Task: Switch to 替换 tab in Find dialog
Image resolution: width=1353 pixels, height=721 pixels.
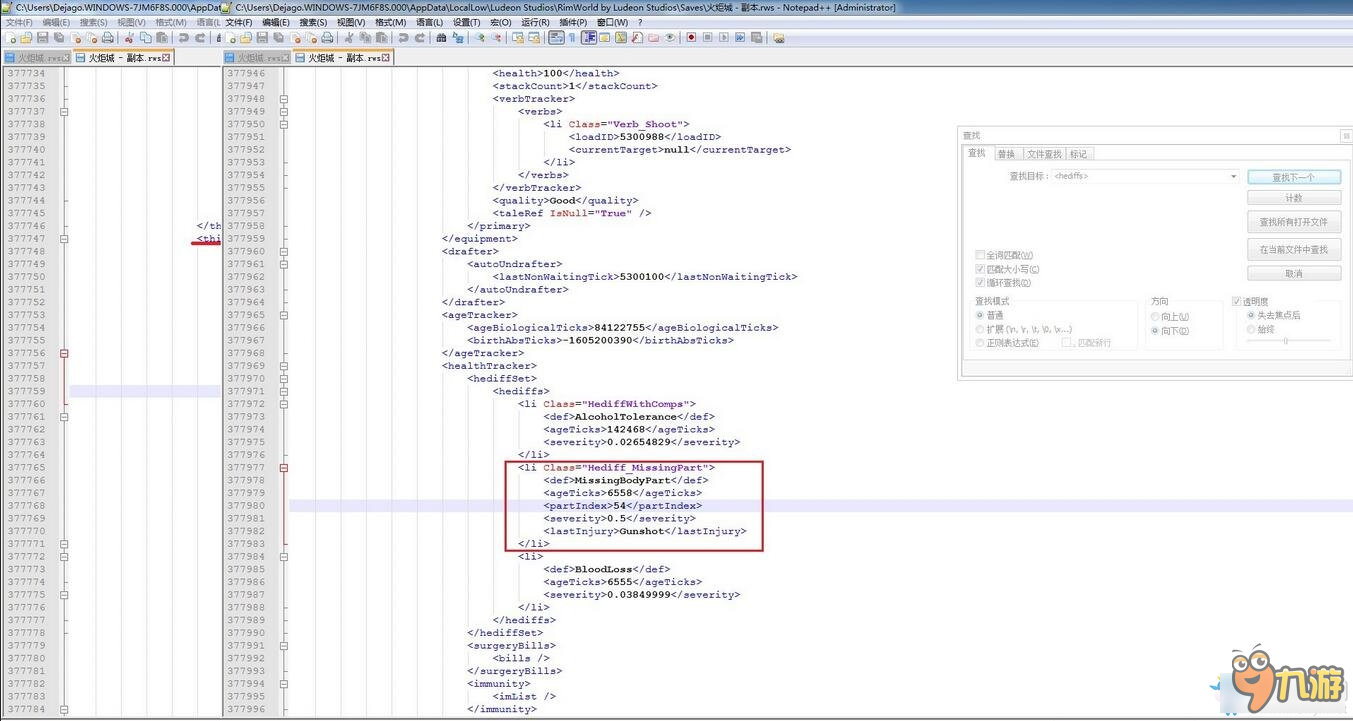Action: tap(1006, 154)
